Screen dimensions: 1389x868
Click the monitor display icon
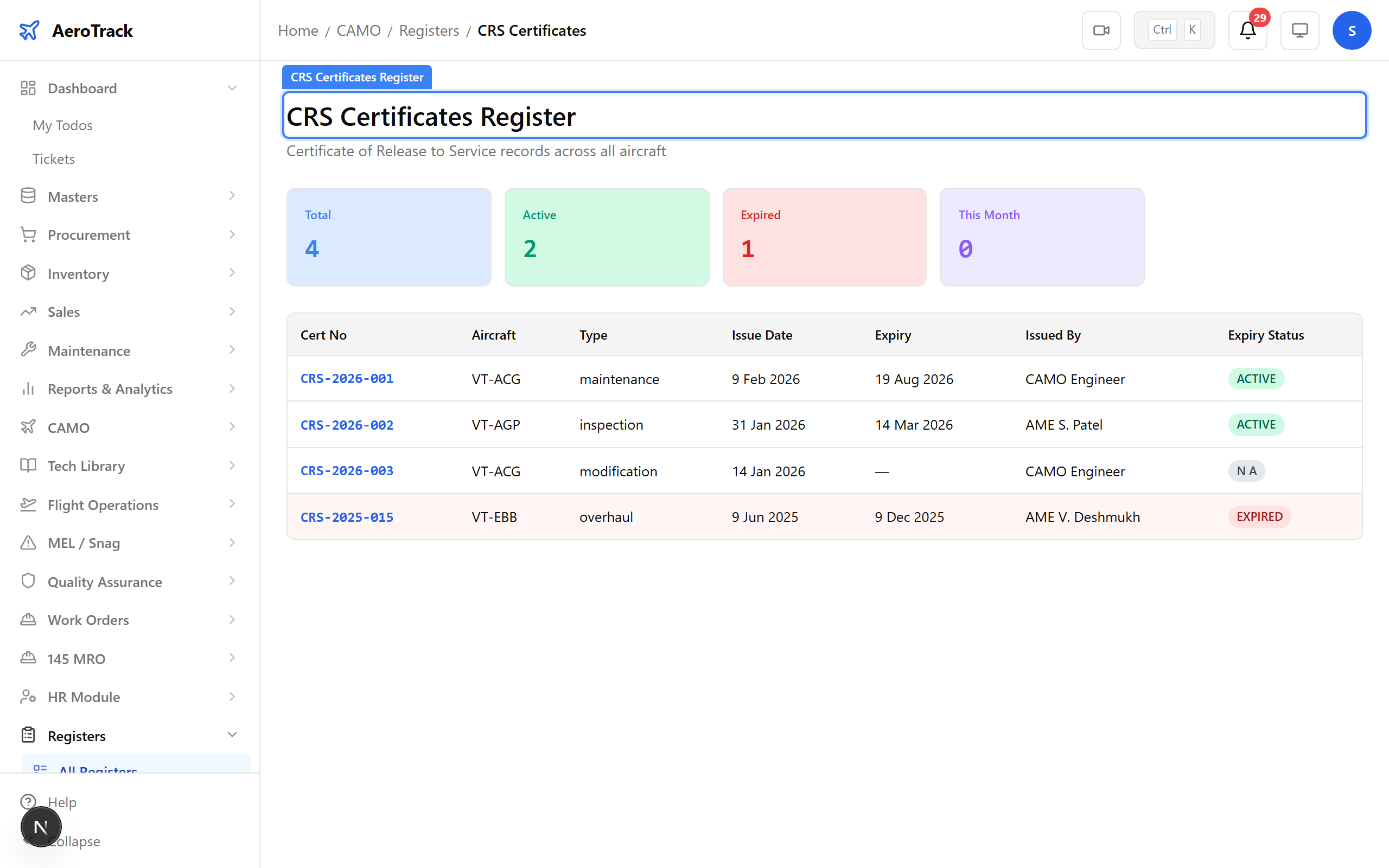(1299, 30)
